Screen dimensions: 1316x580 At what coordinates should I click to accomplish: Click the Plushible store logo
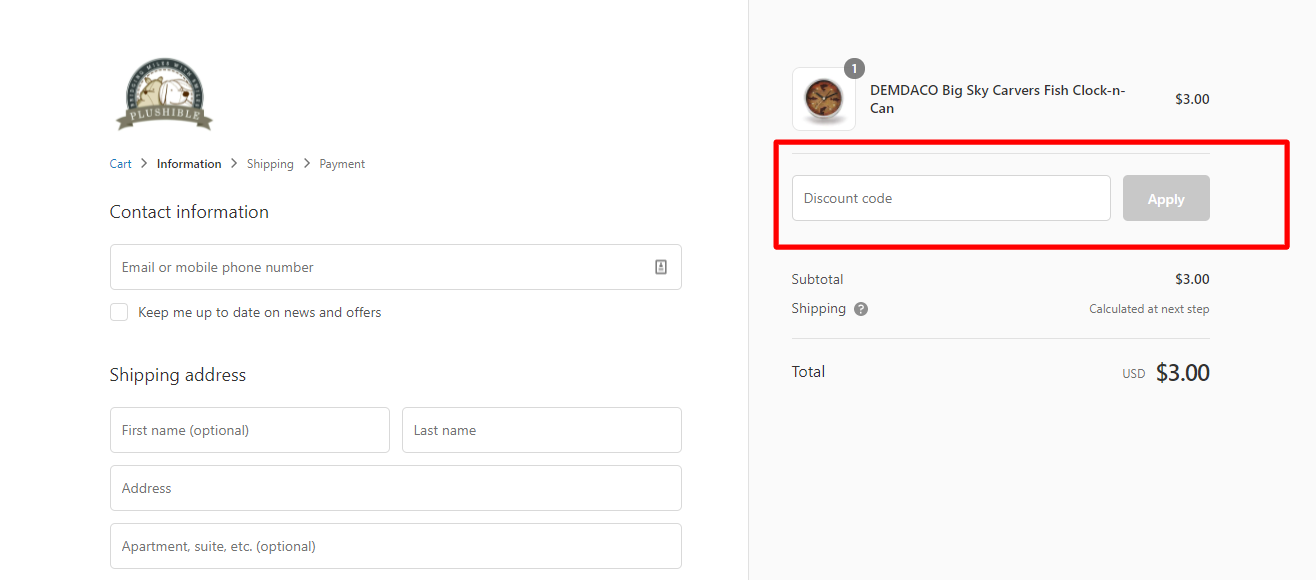(163, 94)
